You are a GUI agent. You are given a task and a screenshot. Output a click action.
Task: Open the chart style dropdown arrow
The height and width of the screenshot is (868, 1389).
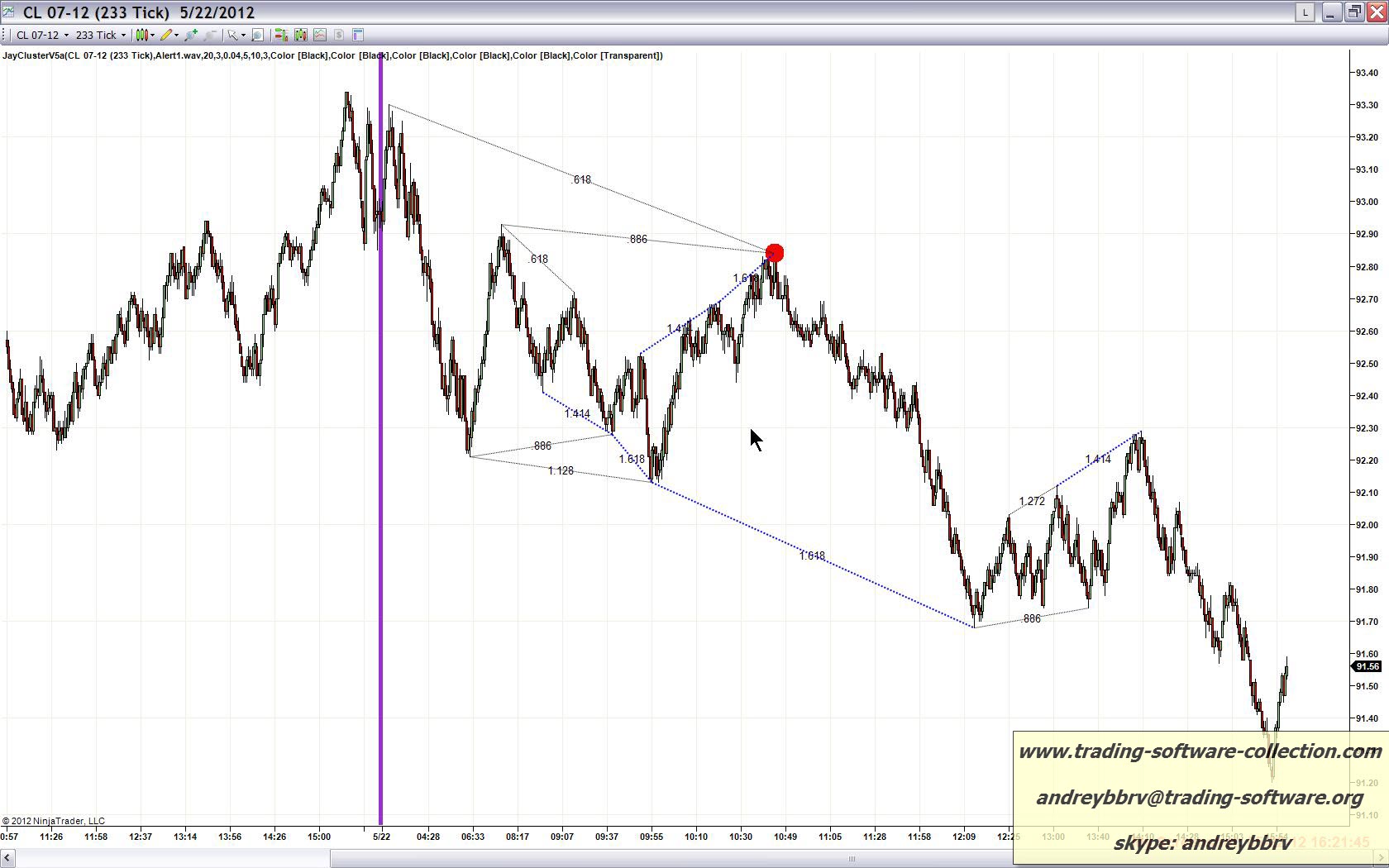coord(153,36)
